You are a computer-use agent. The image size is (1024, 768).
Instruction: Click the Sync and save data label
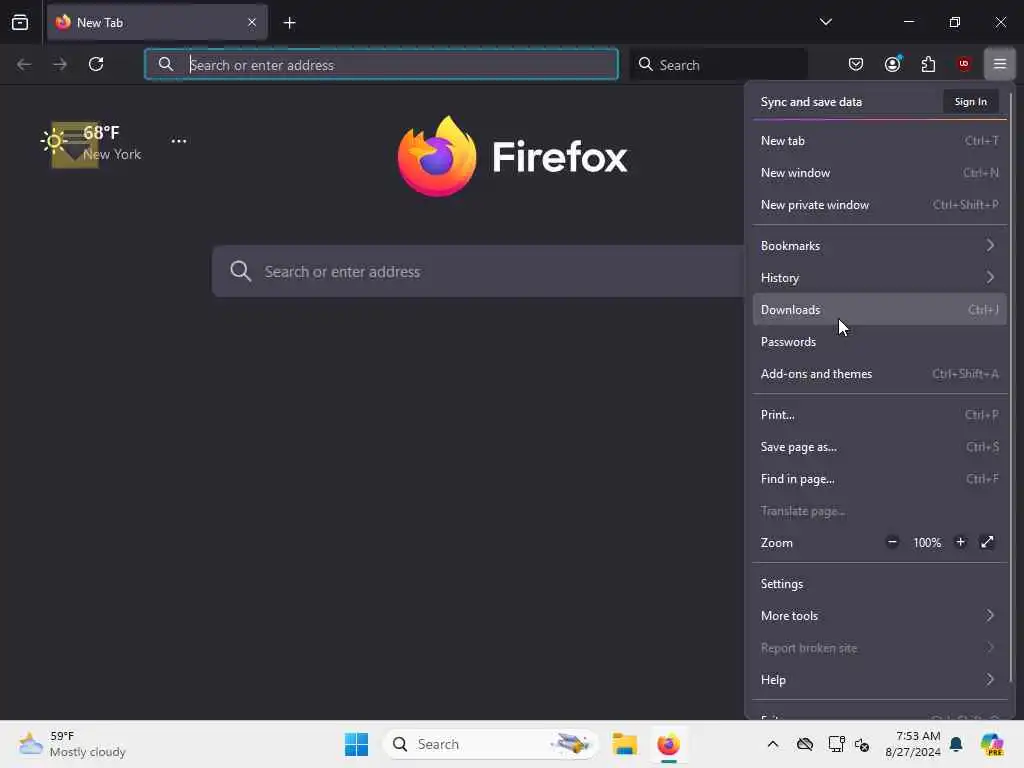coord(811,102)
